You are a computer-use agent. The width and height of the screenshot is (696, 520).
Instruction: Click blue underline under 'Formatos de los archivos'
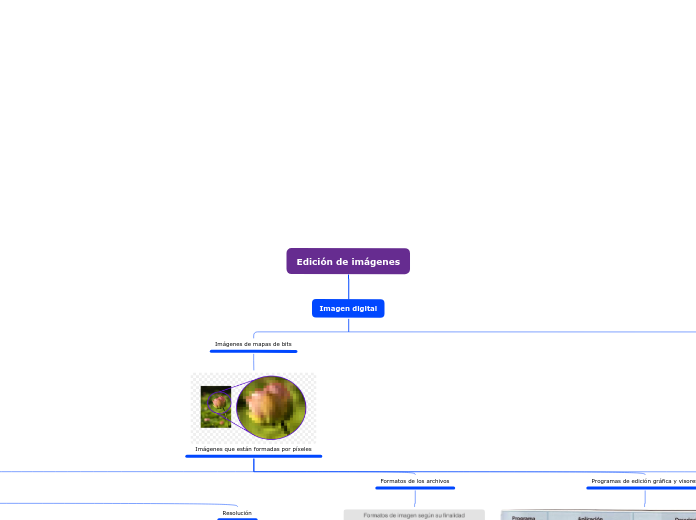pos(415,489)
